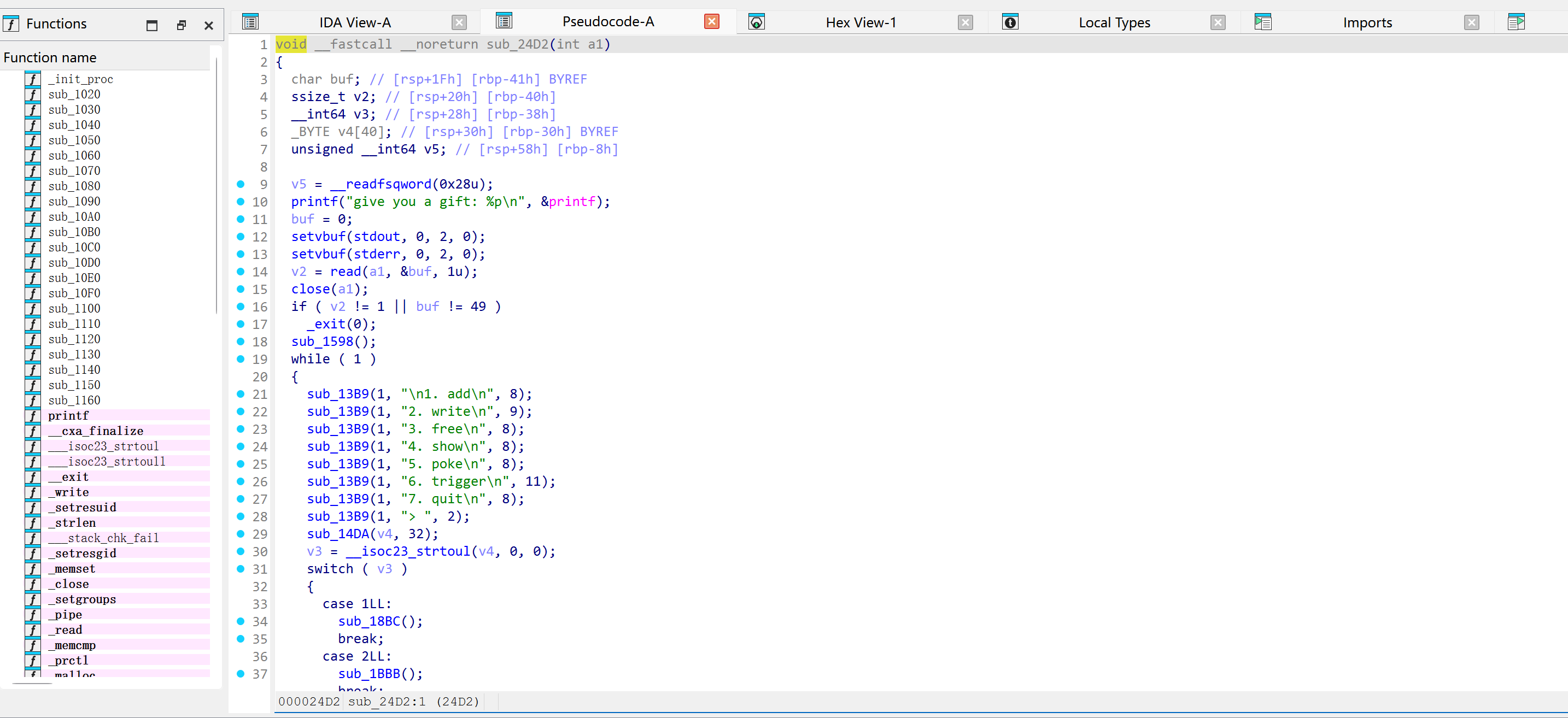This screenshot has width=1568, height=718.
Task: Click the function icon next to sub_10A0
Action: pos(33,216)
